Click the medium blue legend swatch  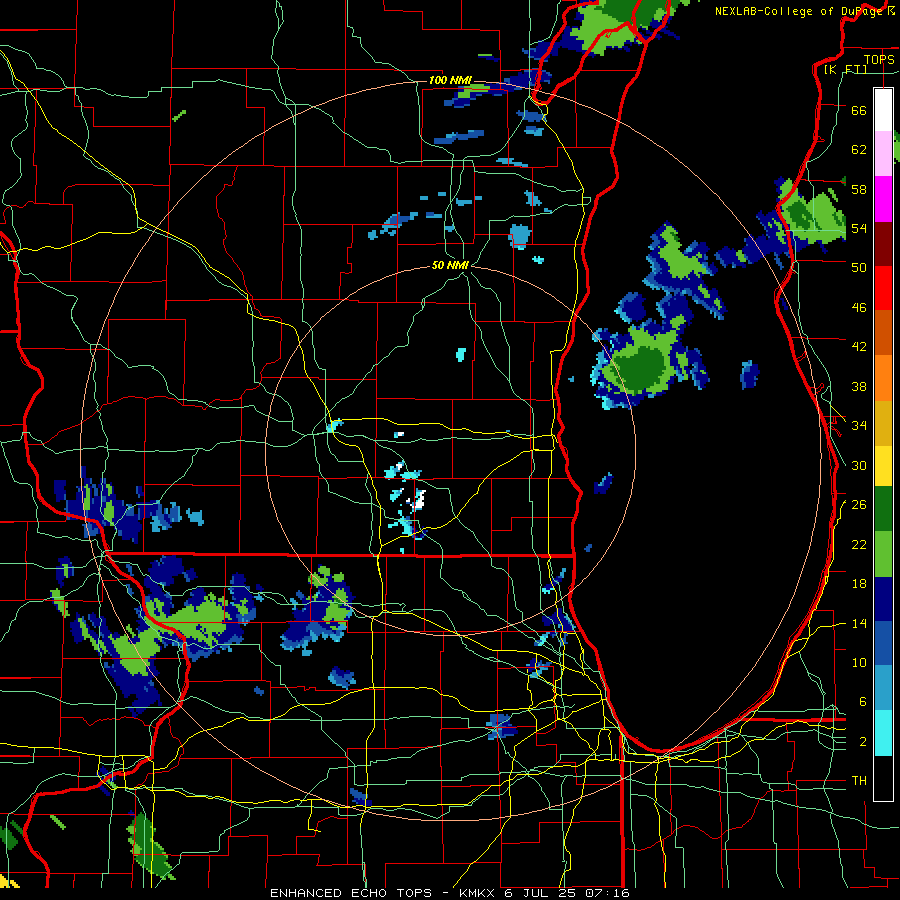(x=883, y=643)
